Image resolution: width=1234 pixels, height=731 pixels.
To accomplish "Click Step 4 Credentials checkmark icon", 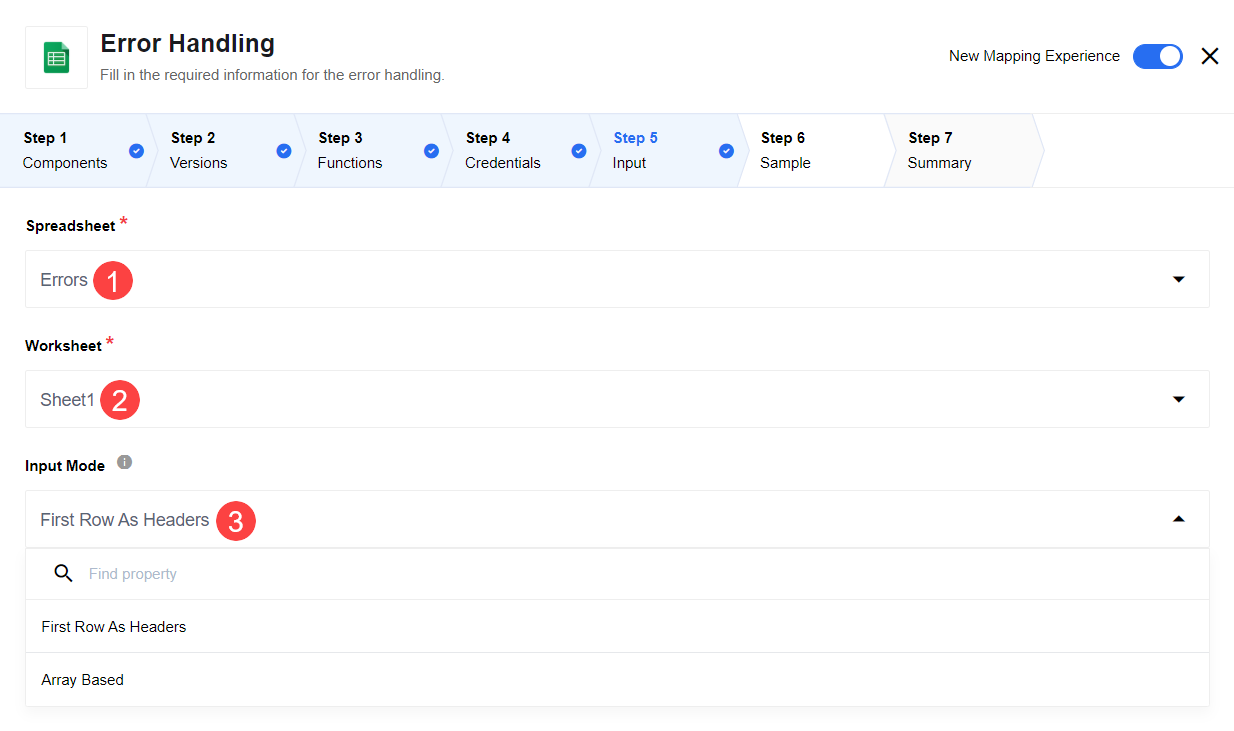I will tap(578, 151).
